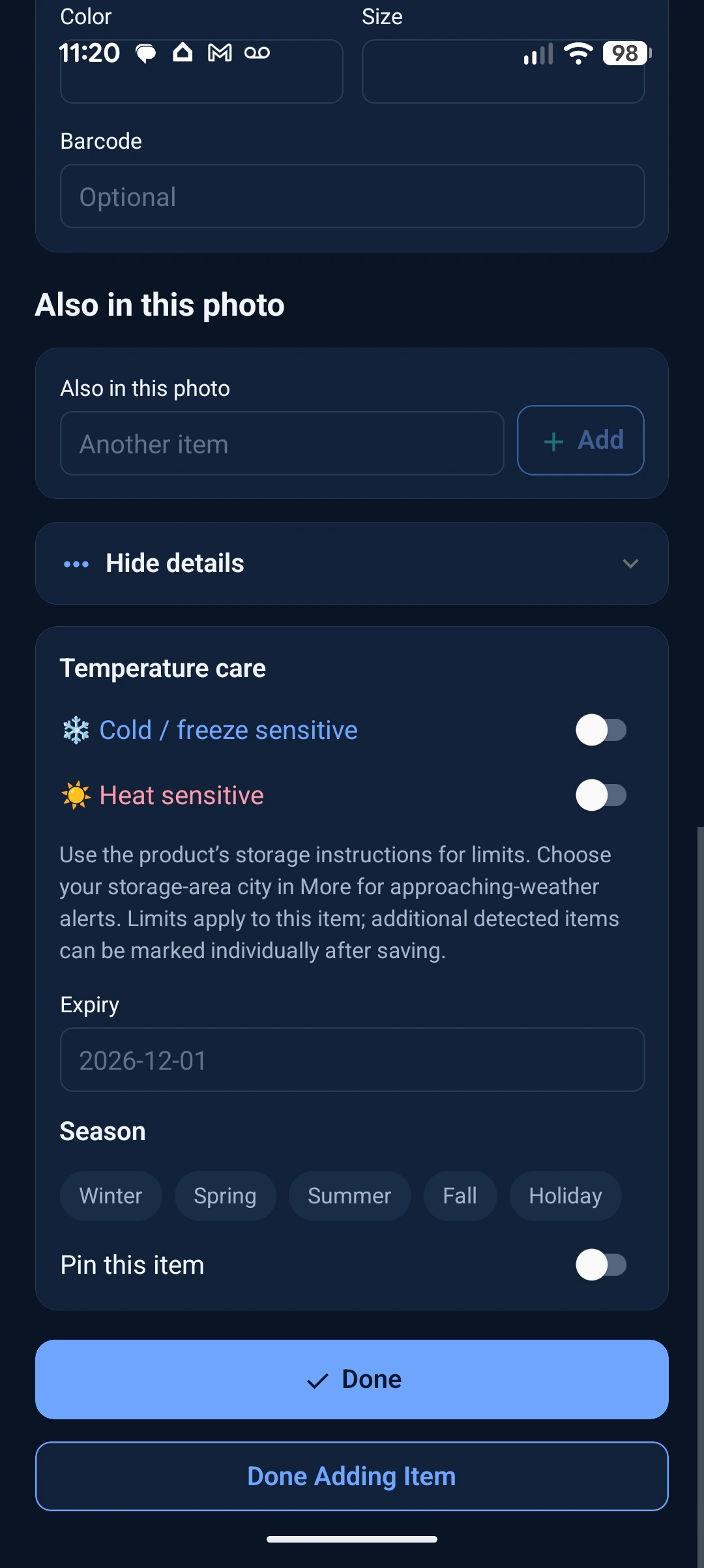This screenshot has height=1568, width=704.
Task: Enable the Cold / freeze sensitive toggle
Action: point(601,730)
